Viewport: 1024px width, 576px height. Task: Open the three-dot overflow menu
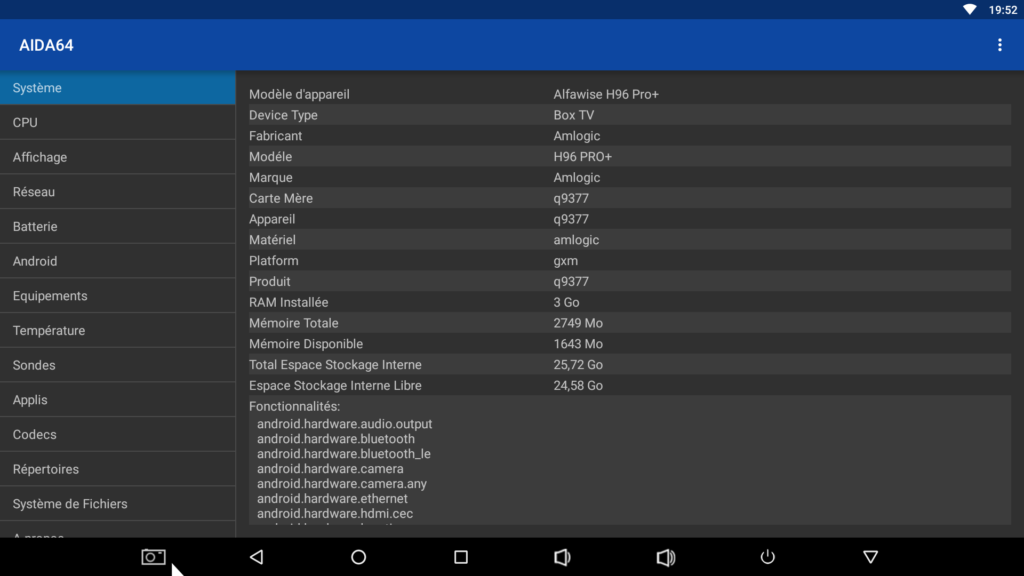999,45
